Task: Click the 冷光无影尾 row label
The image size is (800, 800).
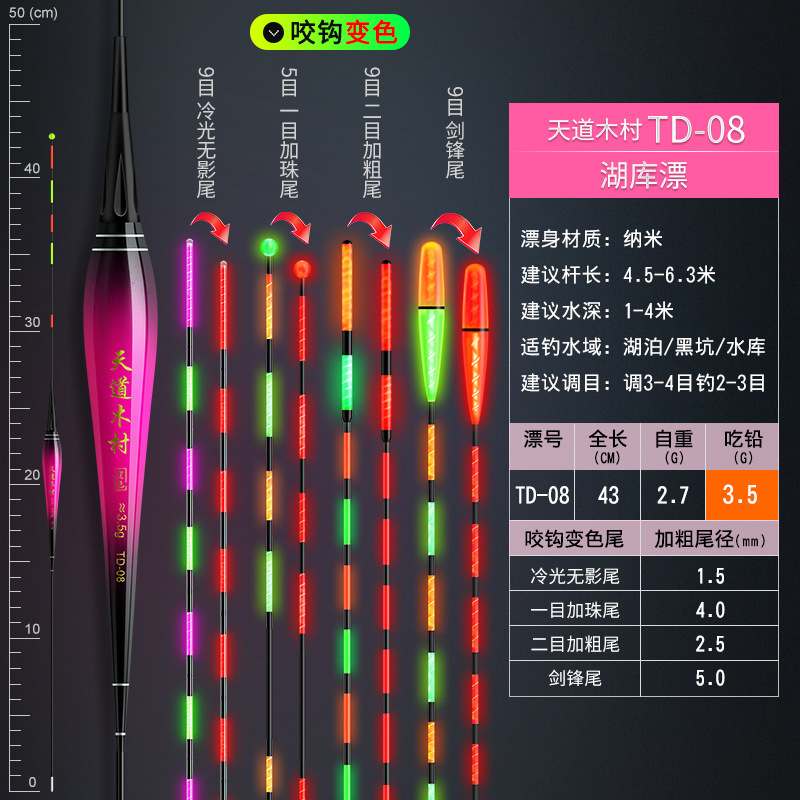Action: coord(574,576)
